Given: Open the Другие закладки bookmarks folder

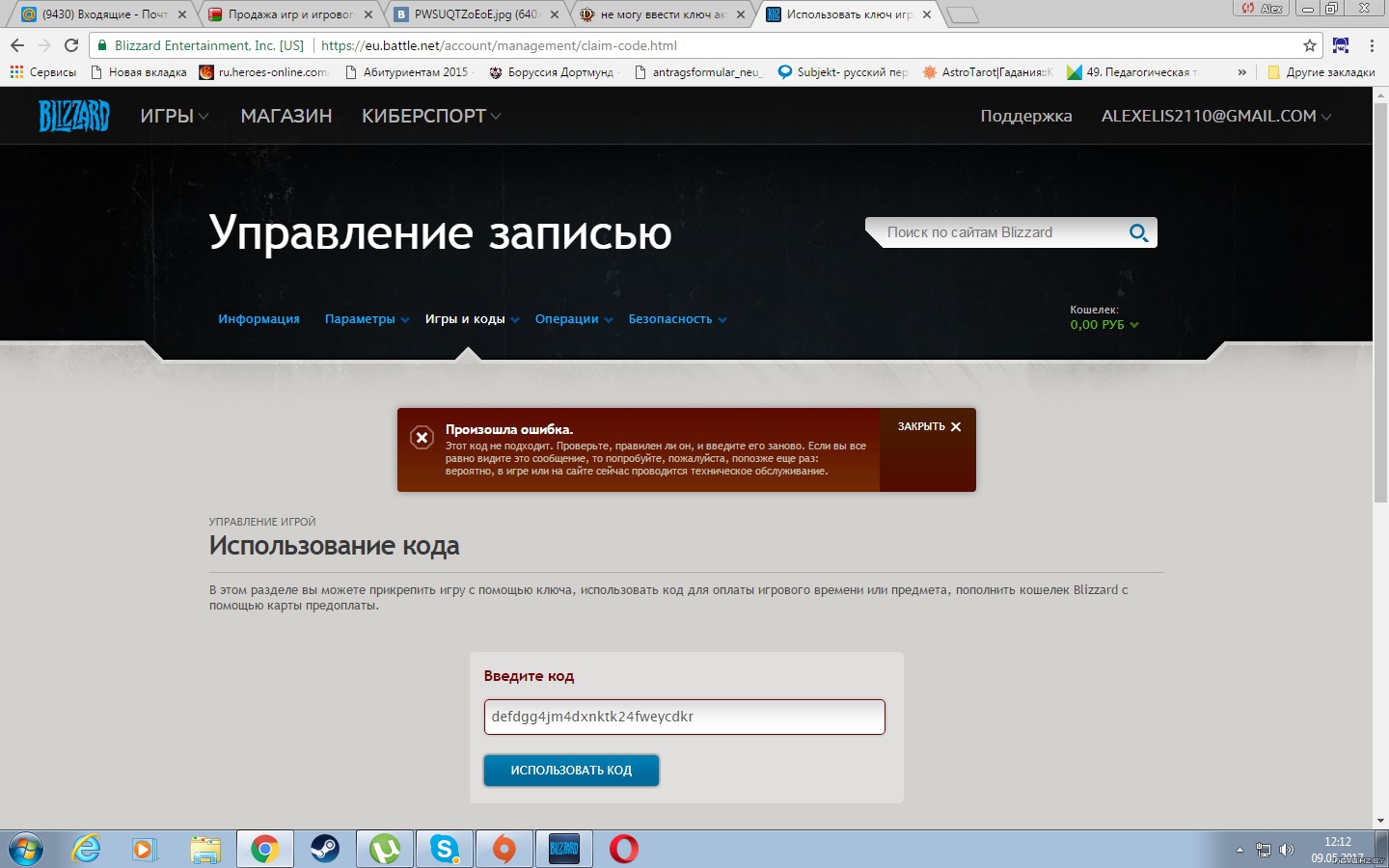Looking at the screenshot, I should click(1321, 72).
